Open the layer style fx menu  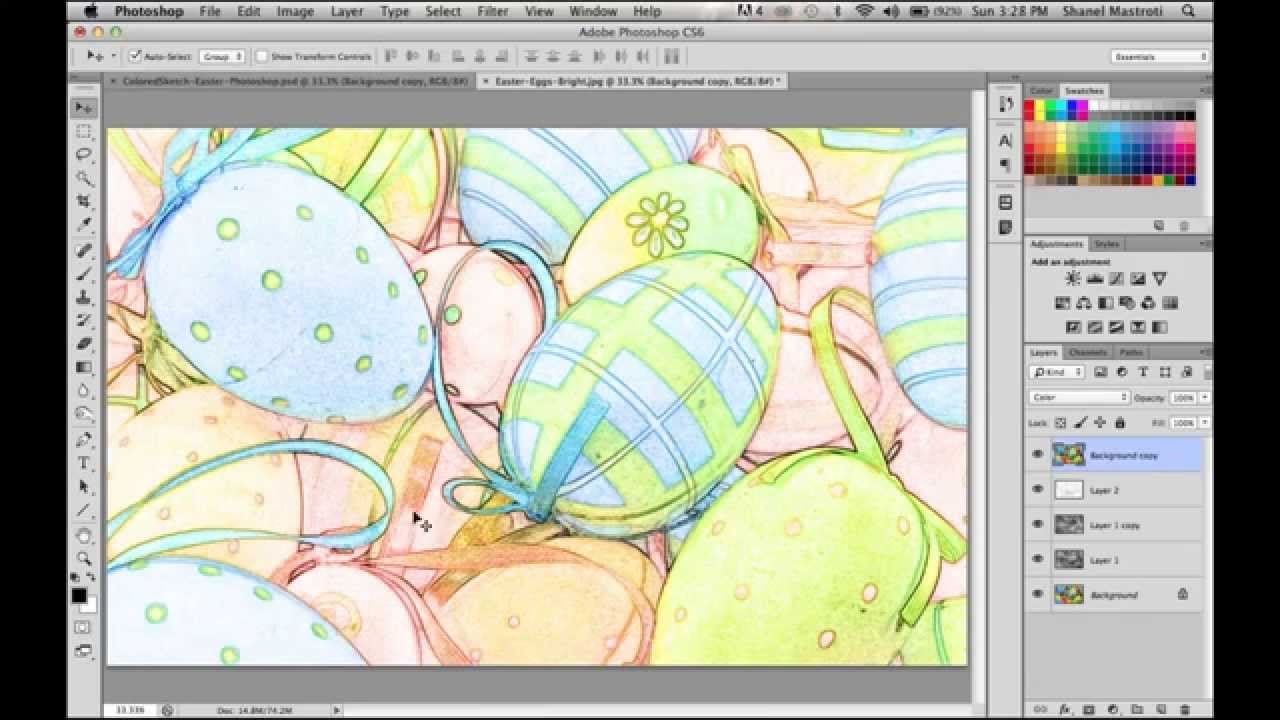1065,709
